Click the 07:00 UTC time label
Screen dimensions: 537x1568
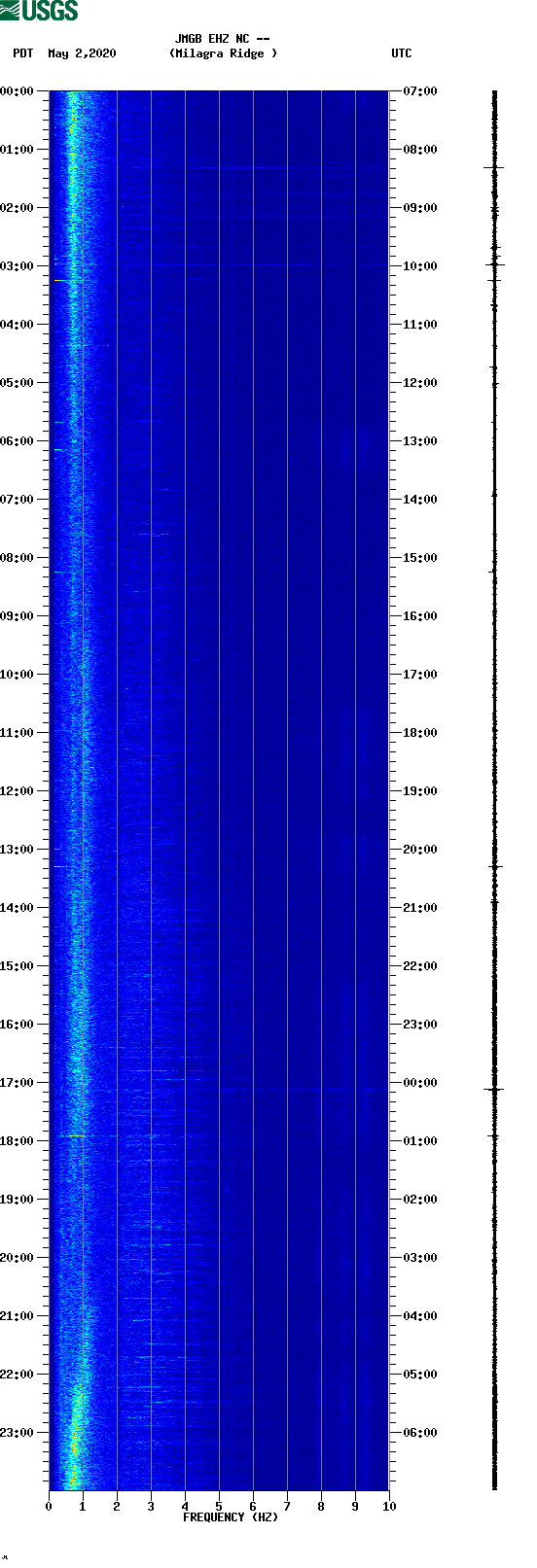pyautogui.click(x=420, y=91)
